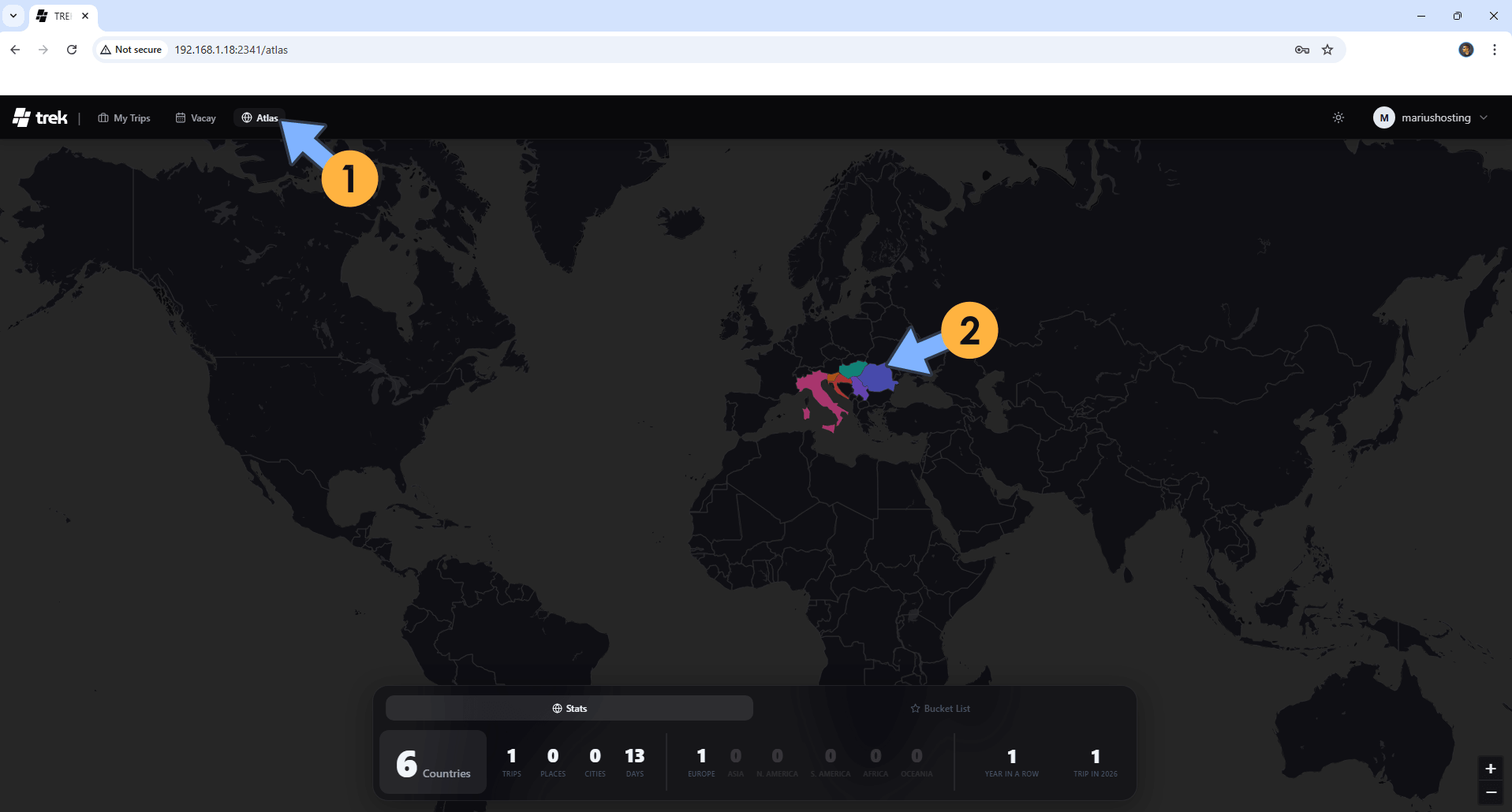Select the Atlas navigation item

pos(259,117)
